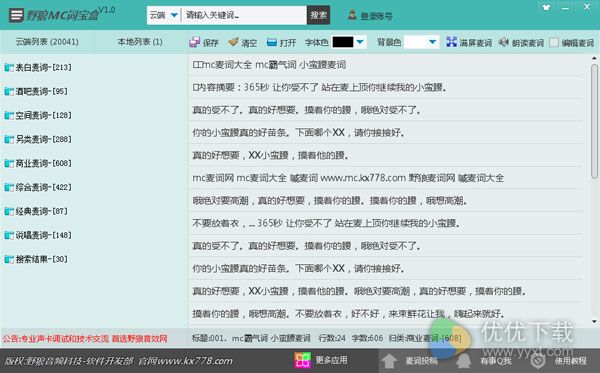Click folder icon of 空间麦词-[128]
Image resolution: width=600 pixels, height=373 pixels.
point(9,116)
